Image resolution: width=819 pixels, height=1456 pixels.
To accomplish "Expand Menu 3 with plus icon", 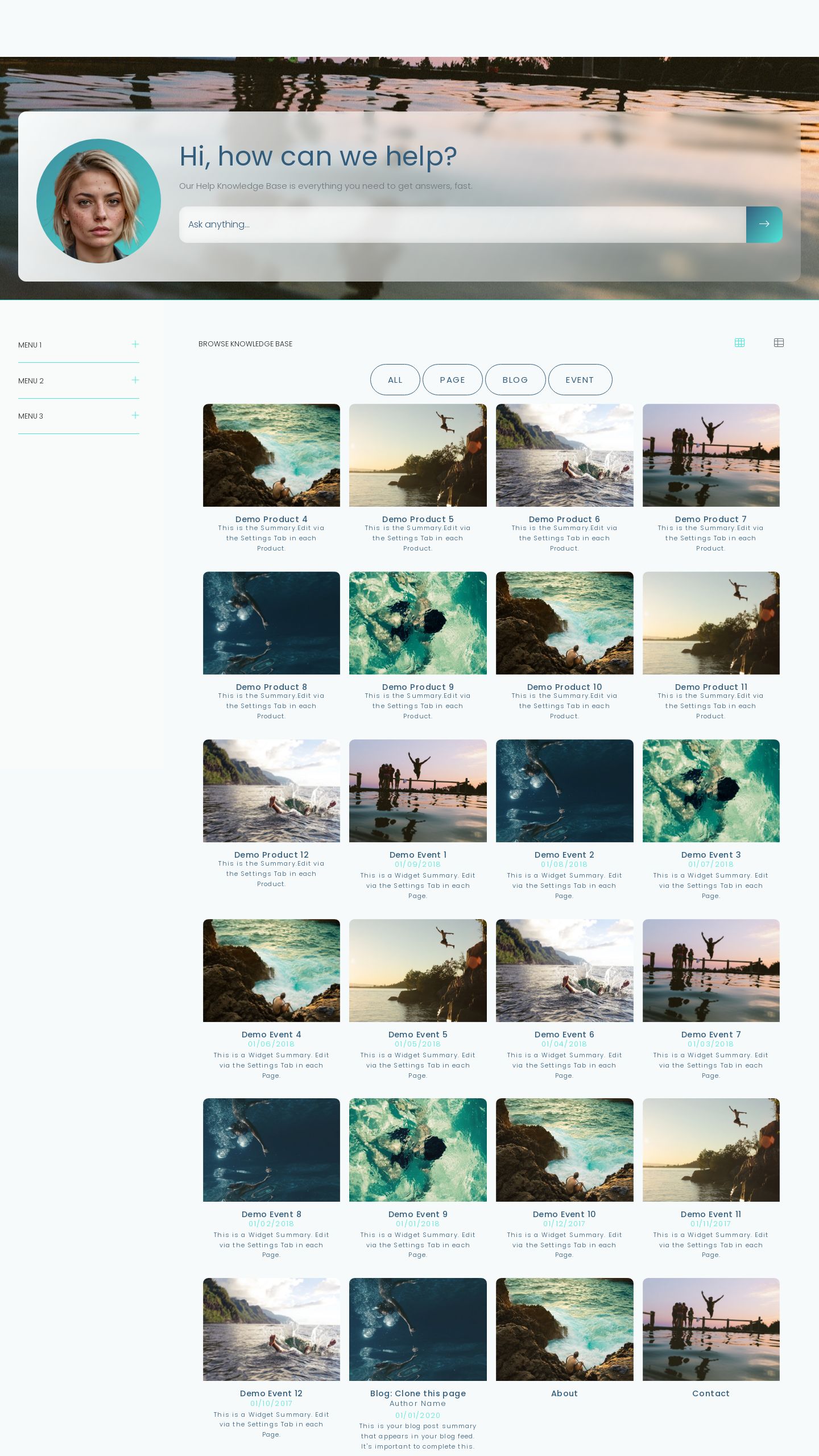I will pos(135,415).
